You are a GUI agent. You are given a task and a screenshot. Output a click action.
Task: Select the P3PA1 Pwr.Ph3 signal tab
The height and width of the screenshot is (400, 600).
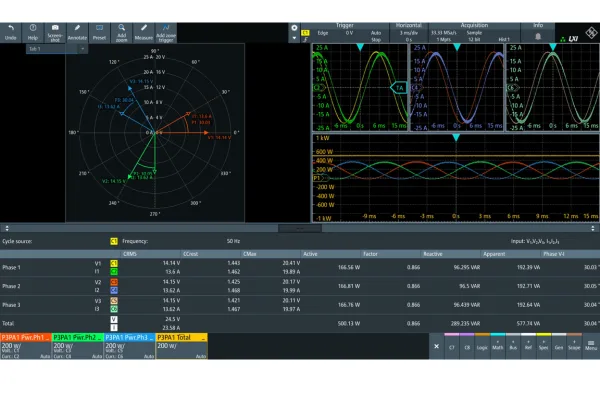pyautogui.click(x=129, y=346)
